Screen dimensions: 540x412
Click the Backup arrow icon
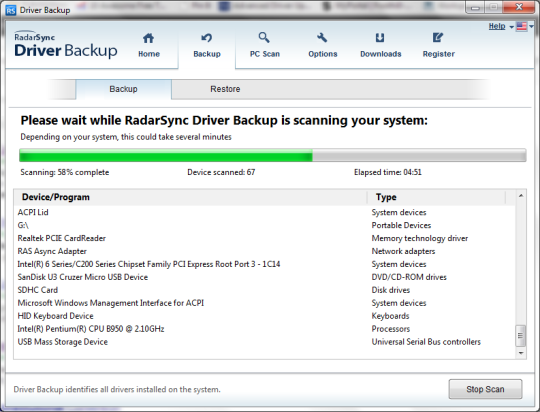coord(207,38)
